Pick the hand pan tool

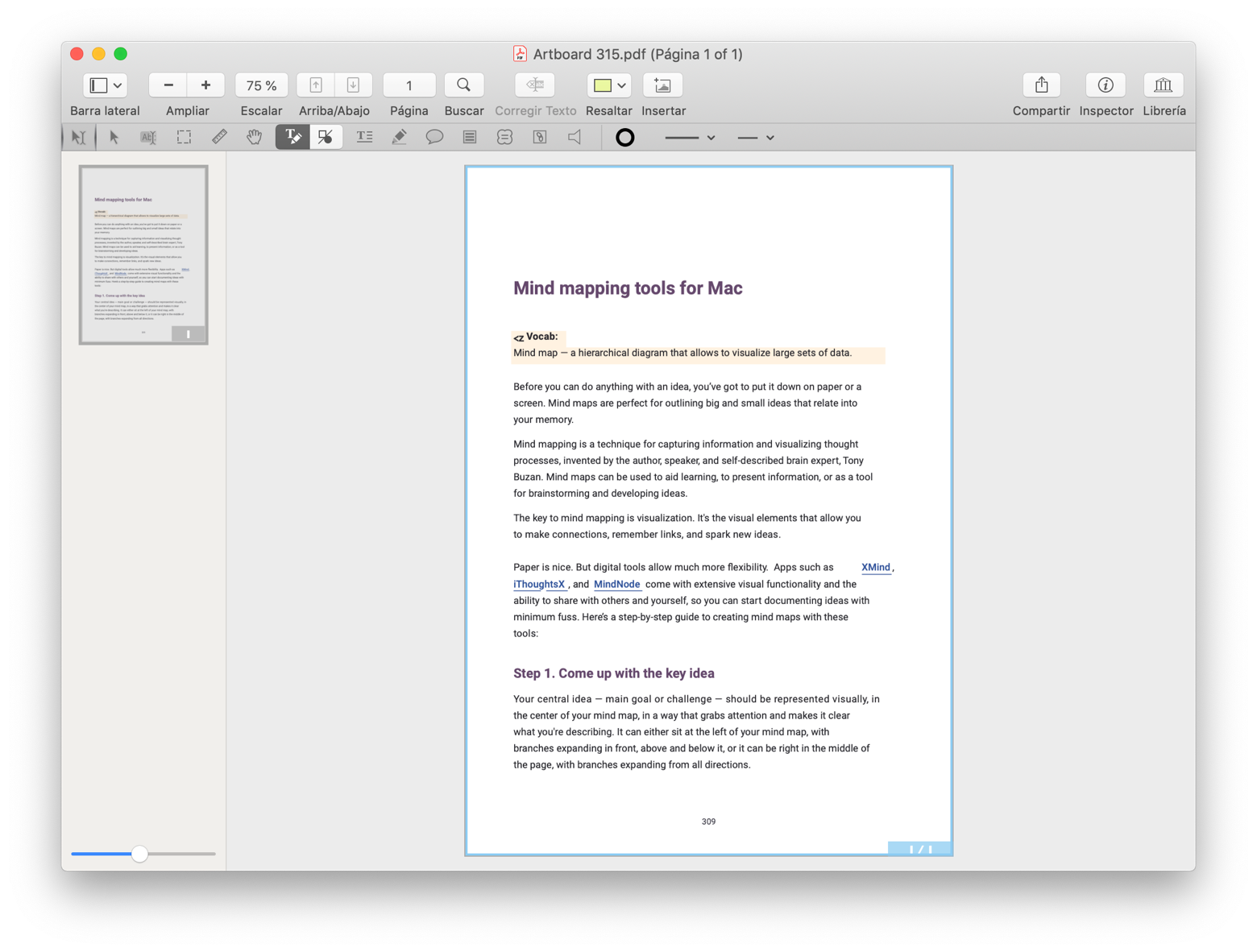[x=253, y=137]
